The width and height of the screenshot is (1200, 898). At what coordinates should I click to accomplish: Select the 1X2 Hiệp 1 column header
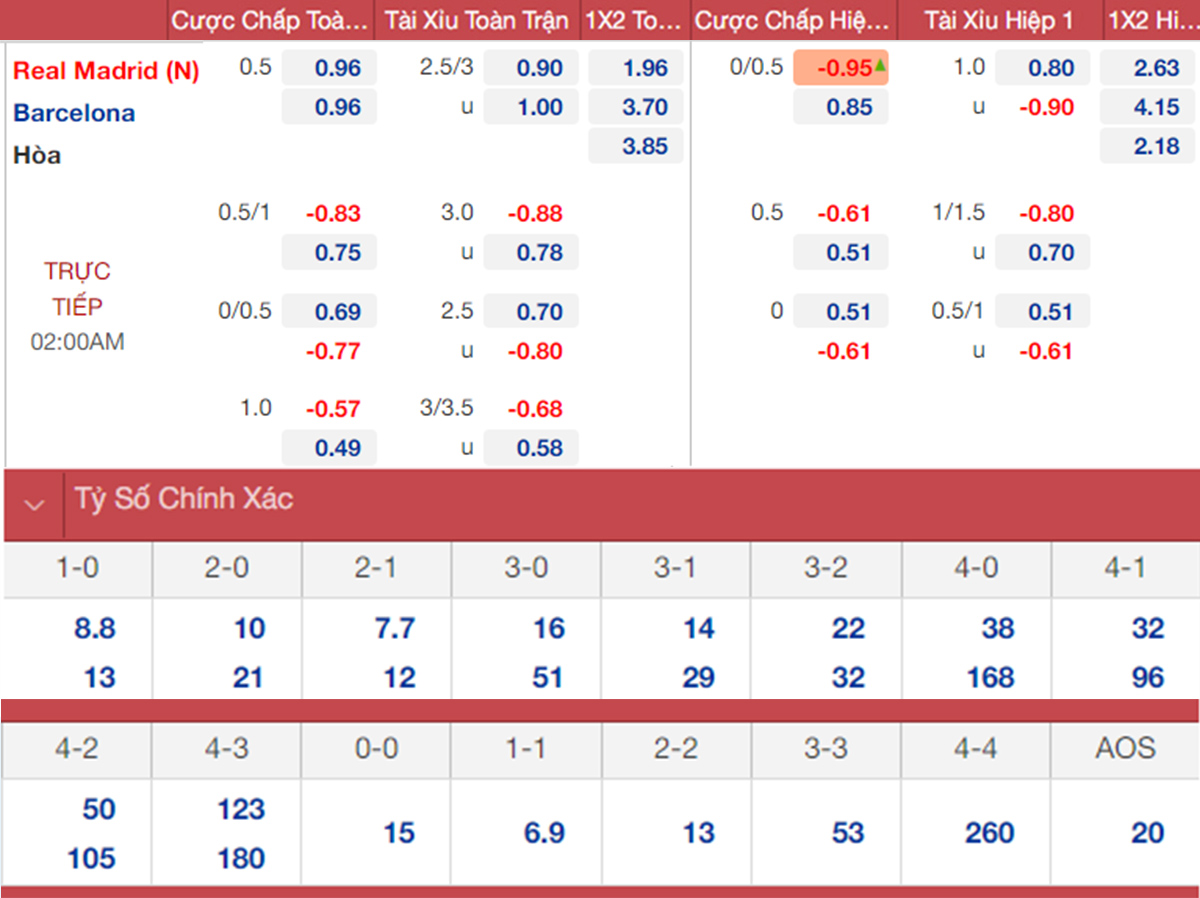point(1153,20)
